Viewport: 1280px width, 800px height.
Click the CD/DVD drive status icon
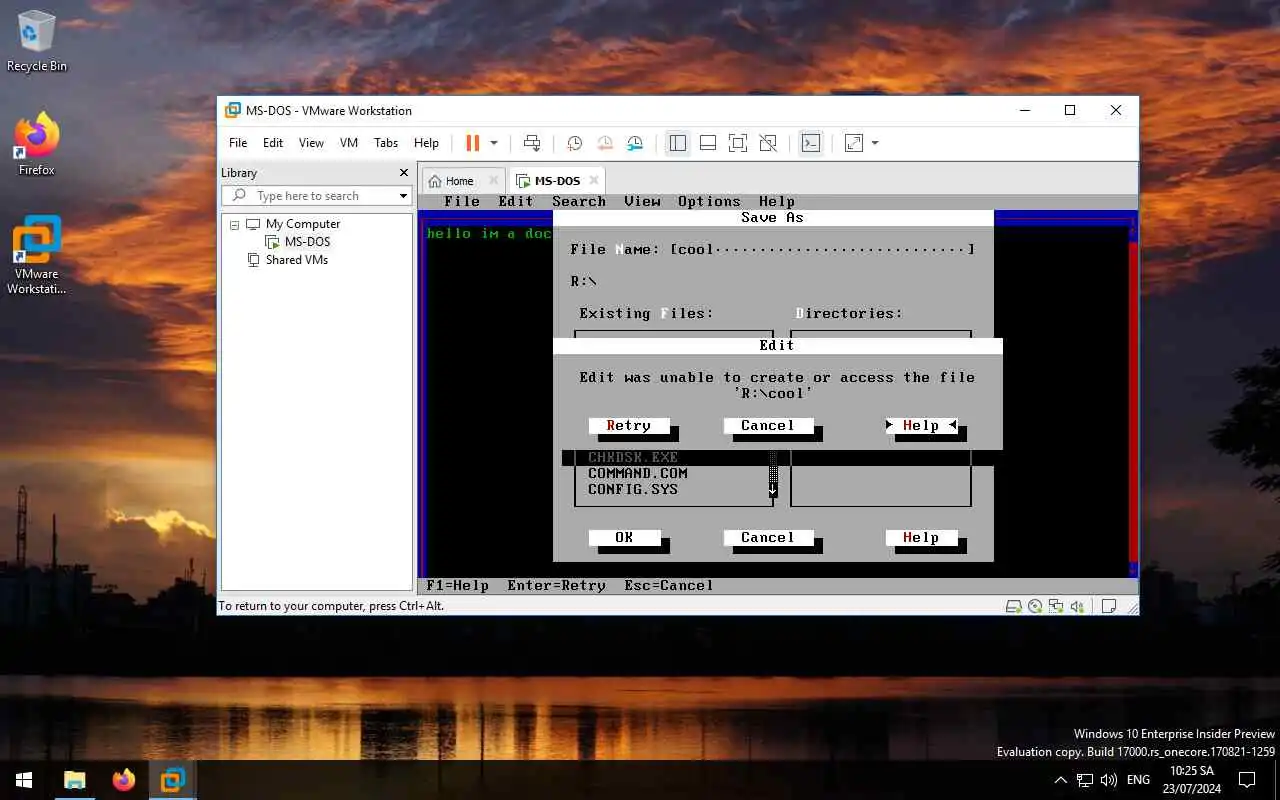coord(1035,606)
